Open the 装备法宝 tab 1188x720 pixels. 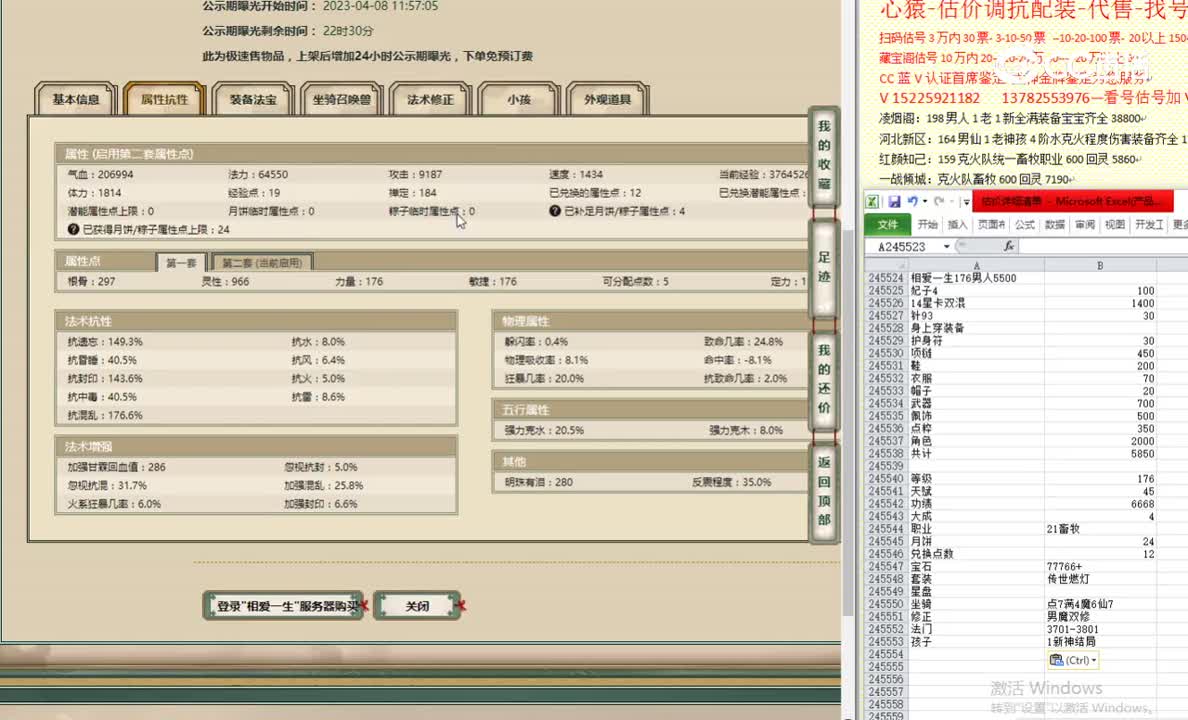coord(253,99)
